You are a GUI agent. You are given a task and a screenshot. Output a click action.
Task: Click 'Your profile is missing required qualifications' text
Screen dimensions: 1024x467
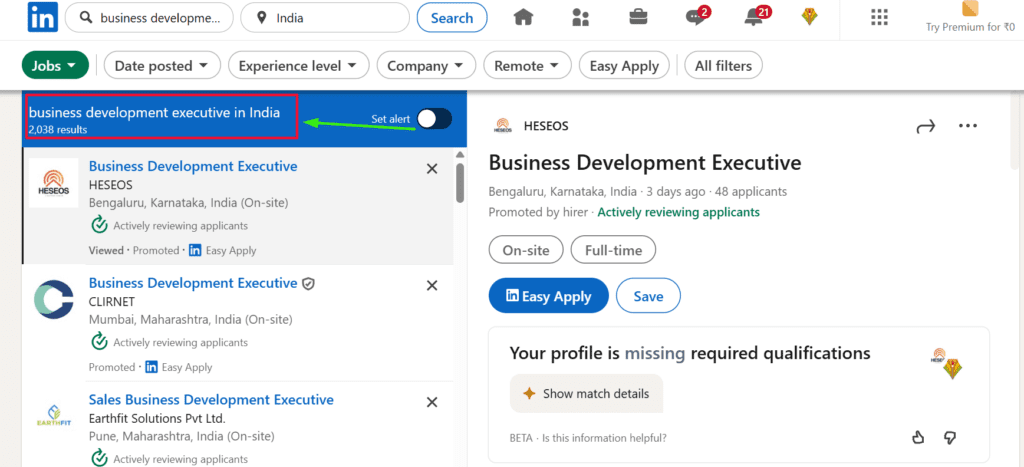690,353
